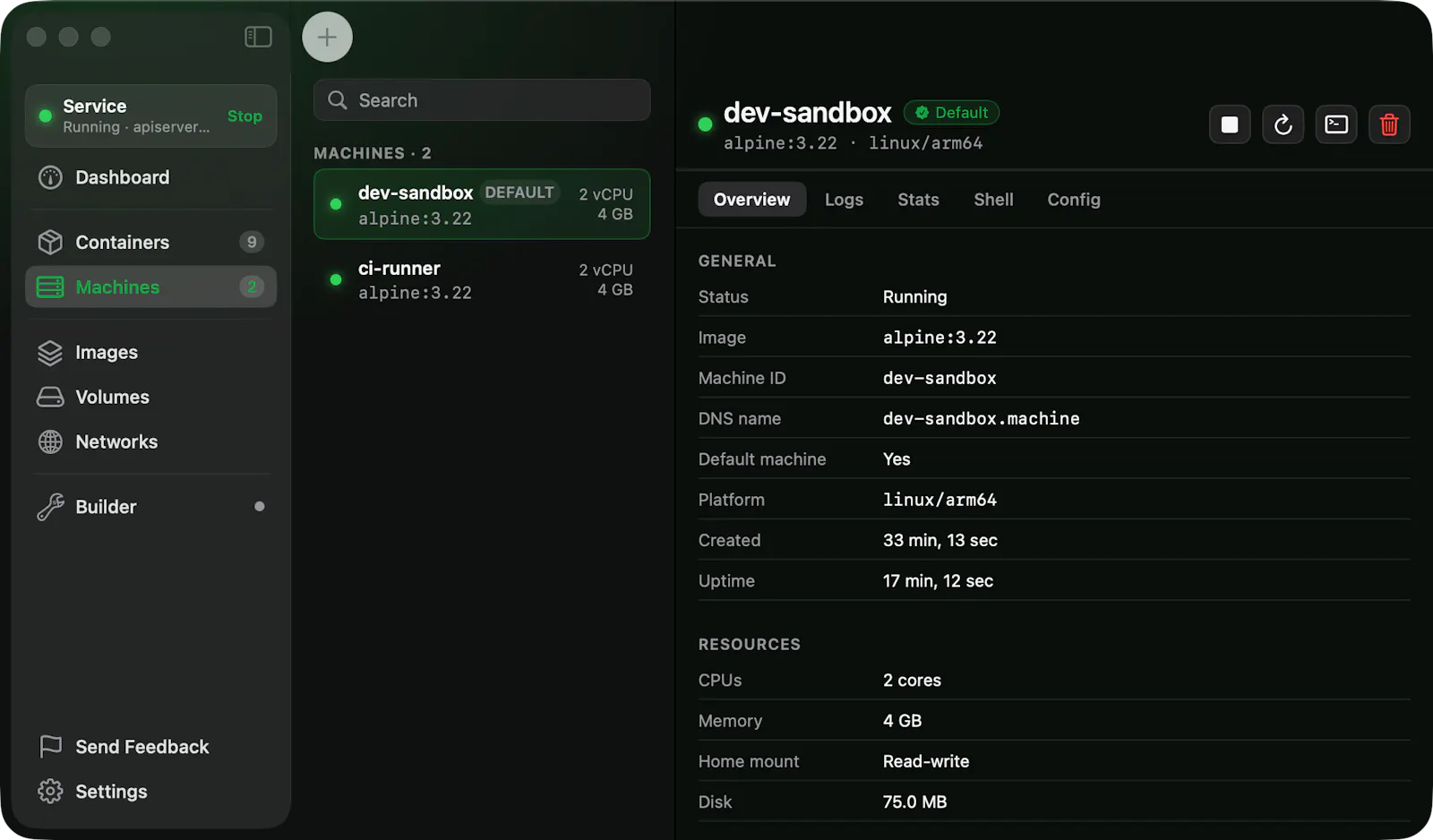Switch to the Stats tab

pos(918,200)
